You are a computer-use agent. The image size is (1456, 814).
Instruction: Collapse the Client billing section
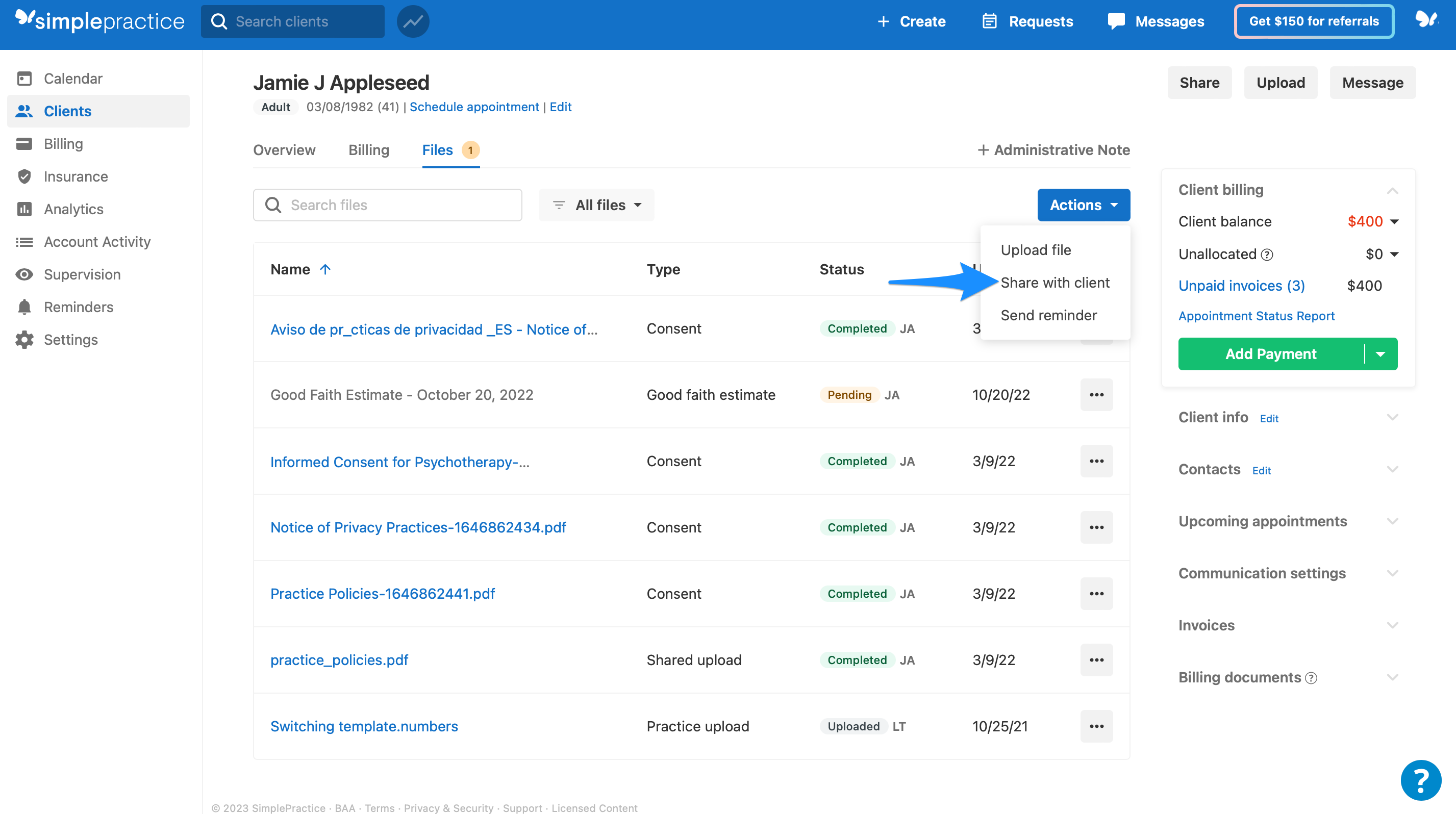click(1392, 190)
